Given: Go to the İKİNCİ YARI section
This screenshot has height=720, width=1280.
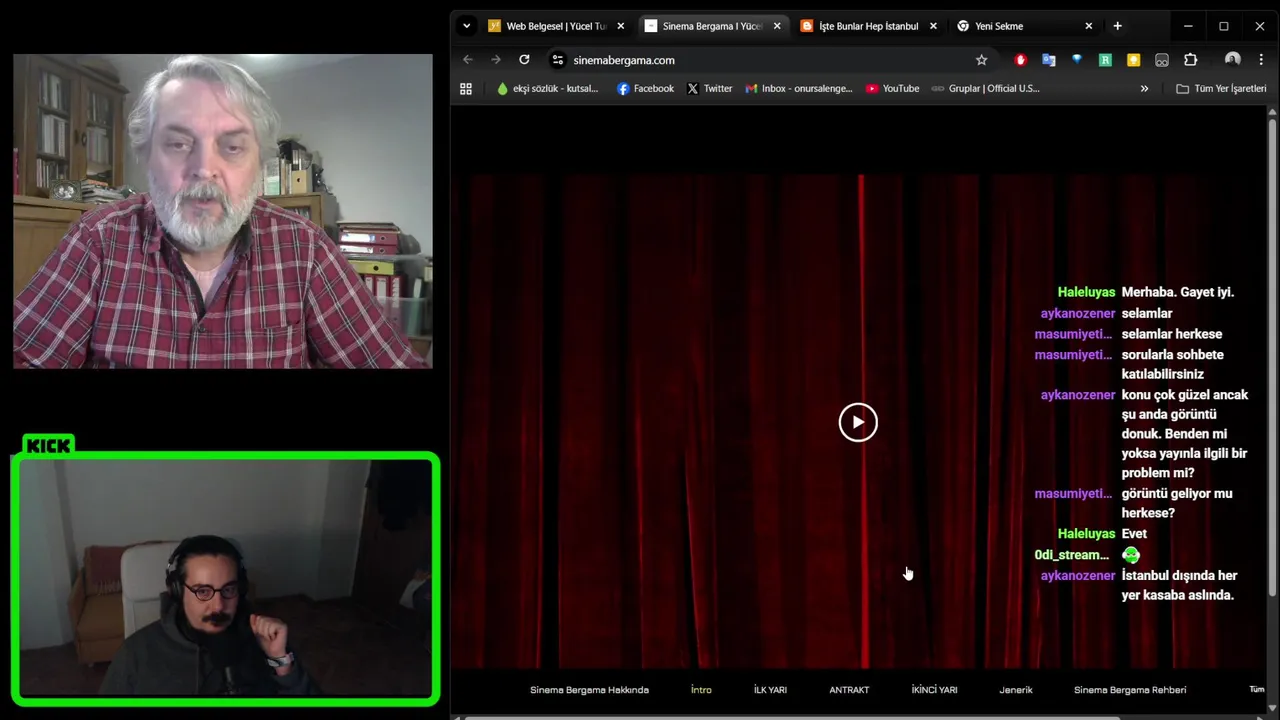Looking at the screenshot, I should (x=934, y=690).
